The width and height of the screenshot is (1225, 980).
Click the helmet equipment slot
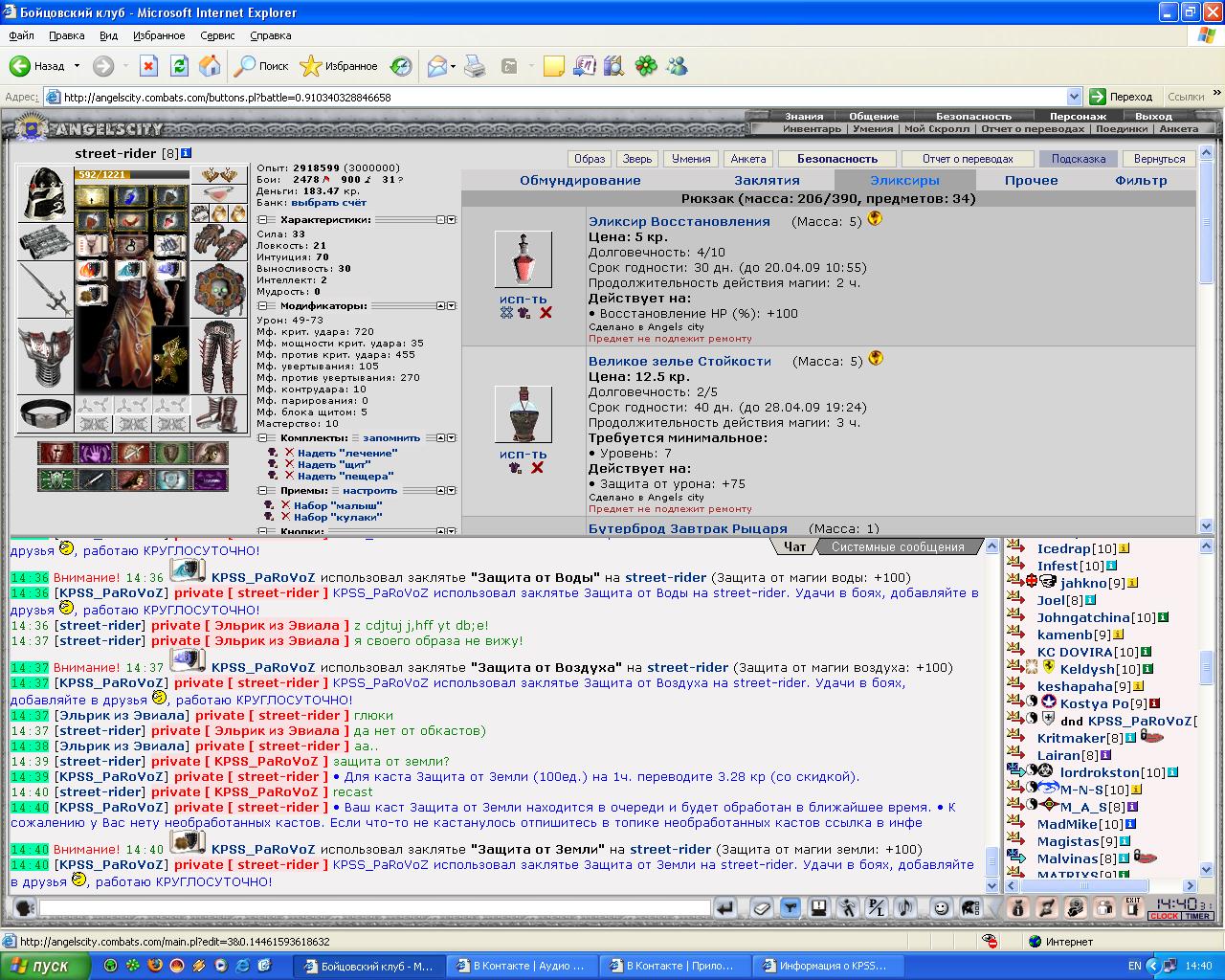pyautogui.click(x=45, y=193)
